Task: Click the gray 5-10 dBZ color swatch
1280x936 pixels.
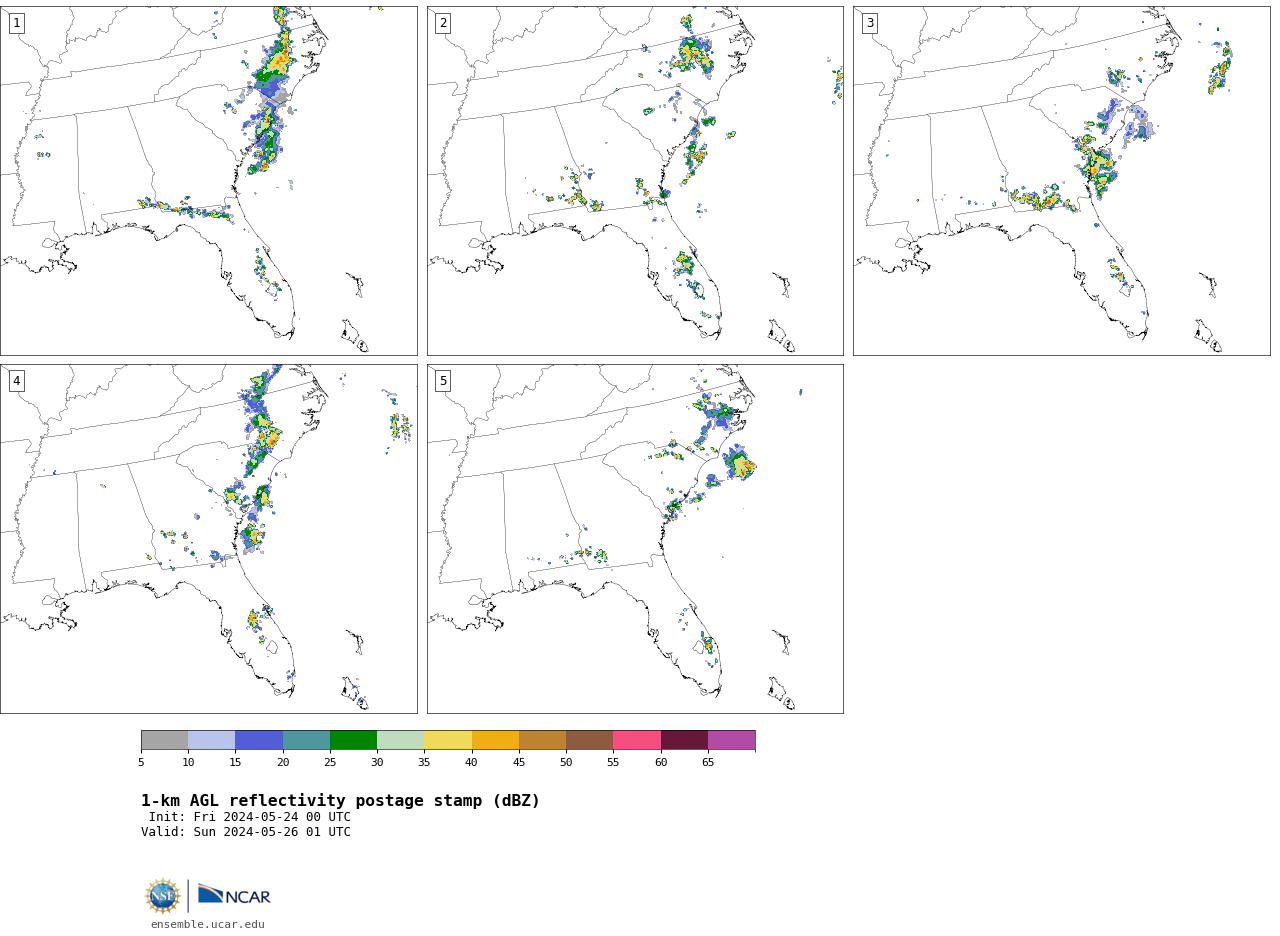Action: point(164,740)
